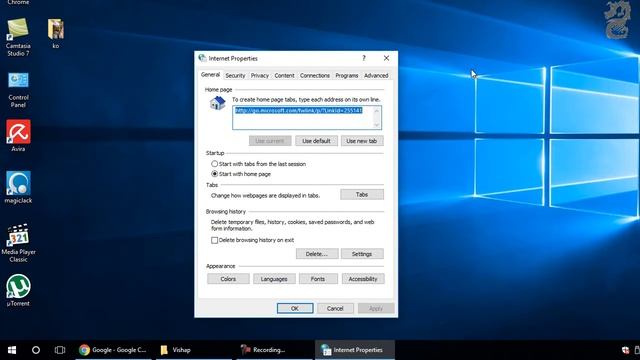
Task: Click the Use default button
Action: tap(316, 141)
